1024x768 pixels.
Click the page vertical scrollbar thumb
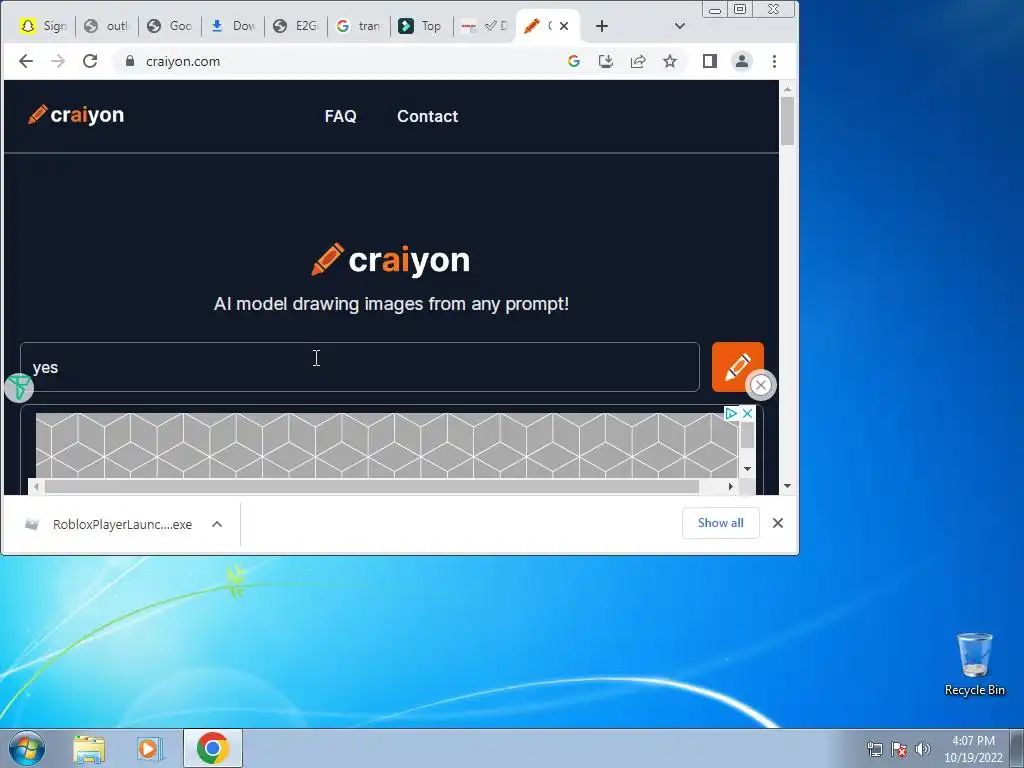pos(788,121)
